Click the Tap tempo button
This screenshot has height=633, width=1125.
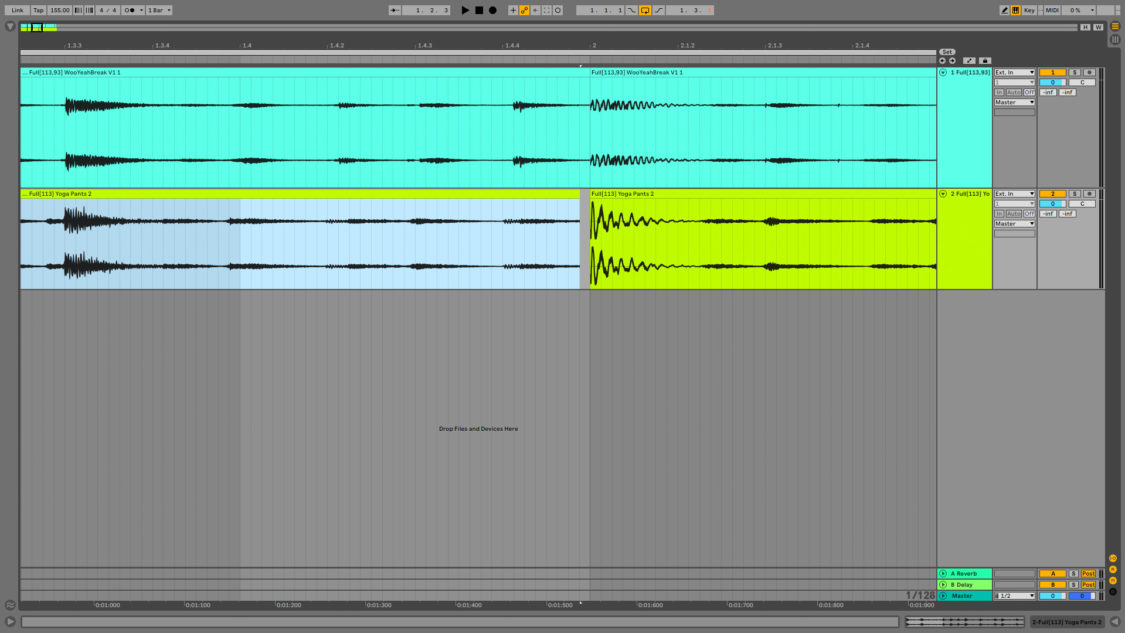(x=36, y=9)
